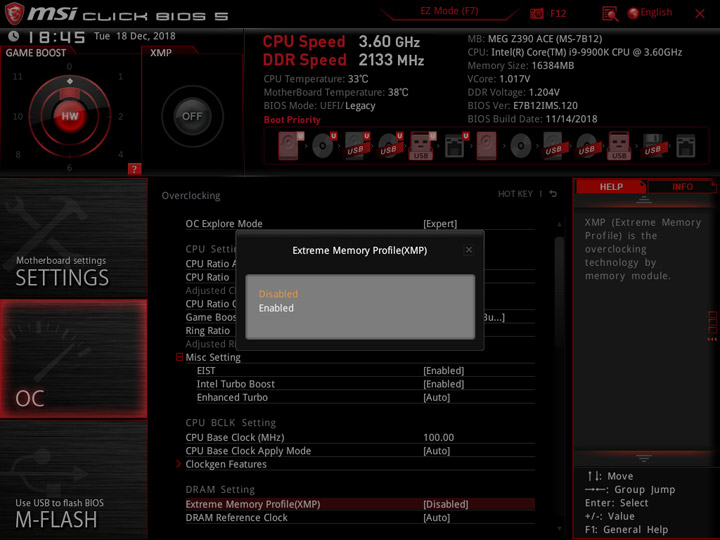
Task: Click the back arrow next to HOT KEY
Action: point(553,194)
